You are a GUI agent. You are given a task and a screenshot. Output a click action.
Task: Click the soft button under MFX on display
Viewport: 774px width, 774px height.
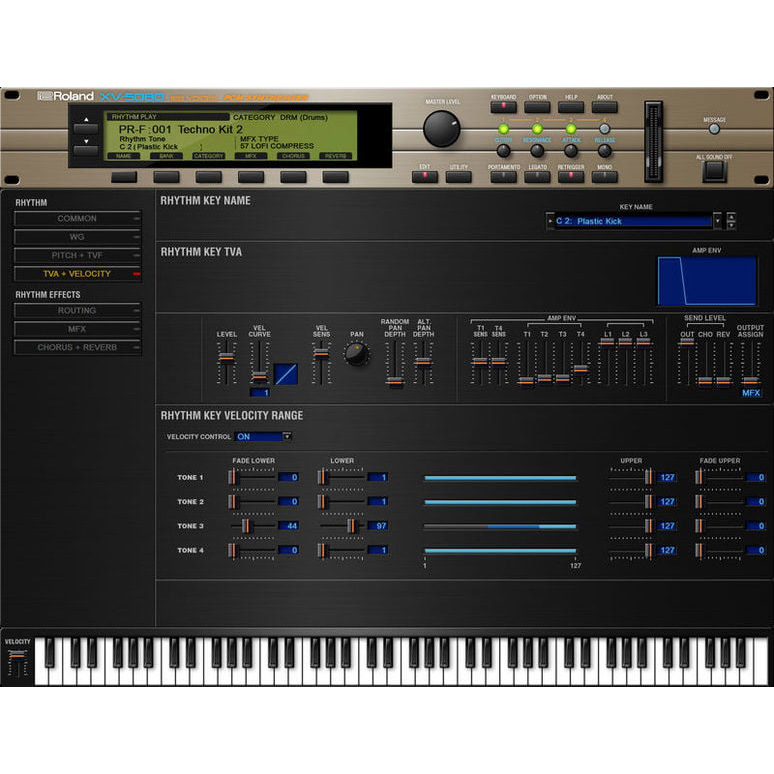coord(251,177)
